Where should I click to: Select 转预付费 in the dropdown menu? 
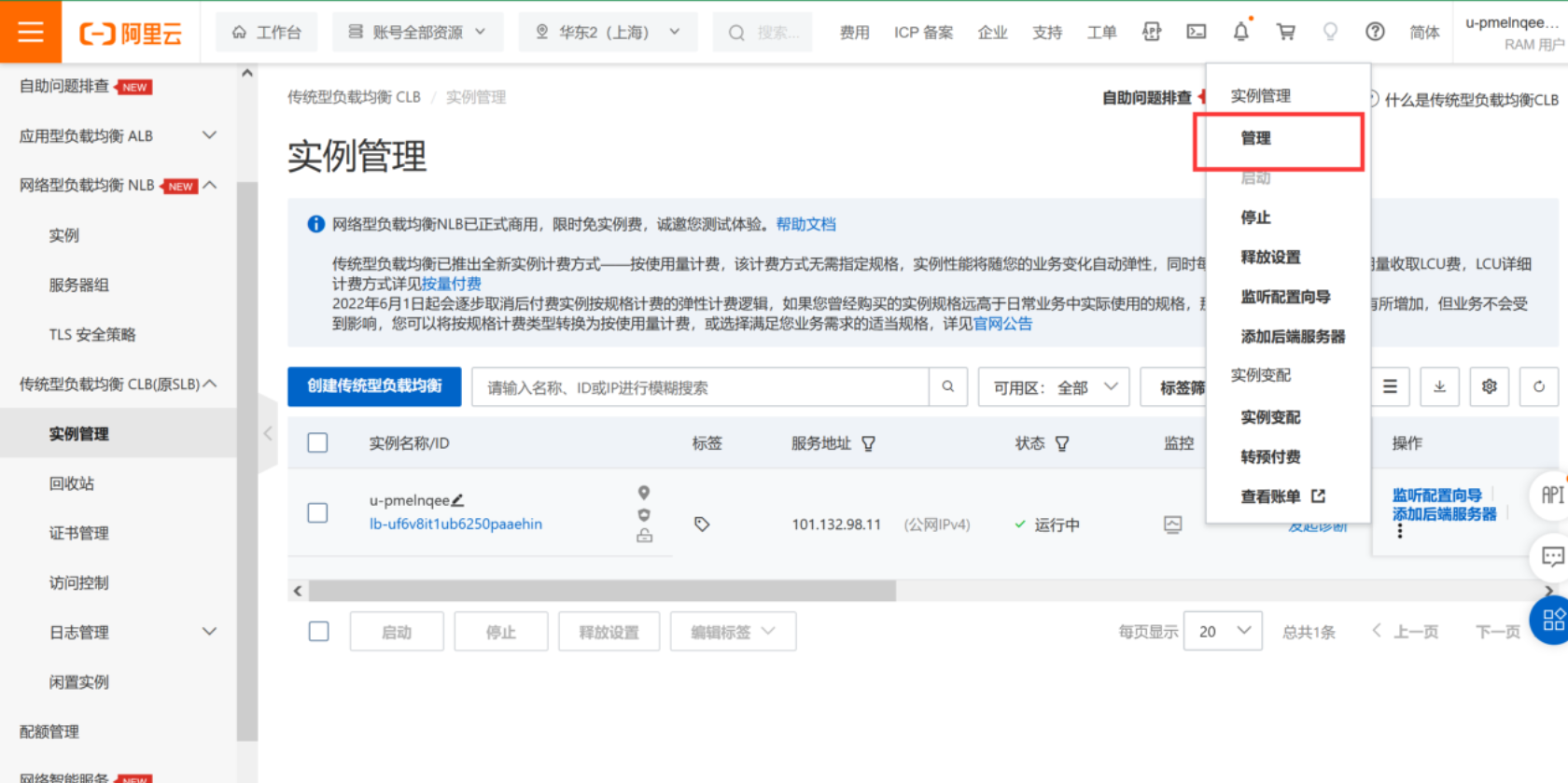point(1270,456)
